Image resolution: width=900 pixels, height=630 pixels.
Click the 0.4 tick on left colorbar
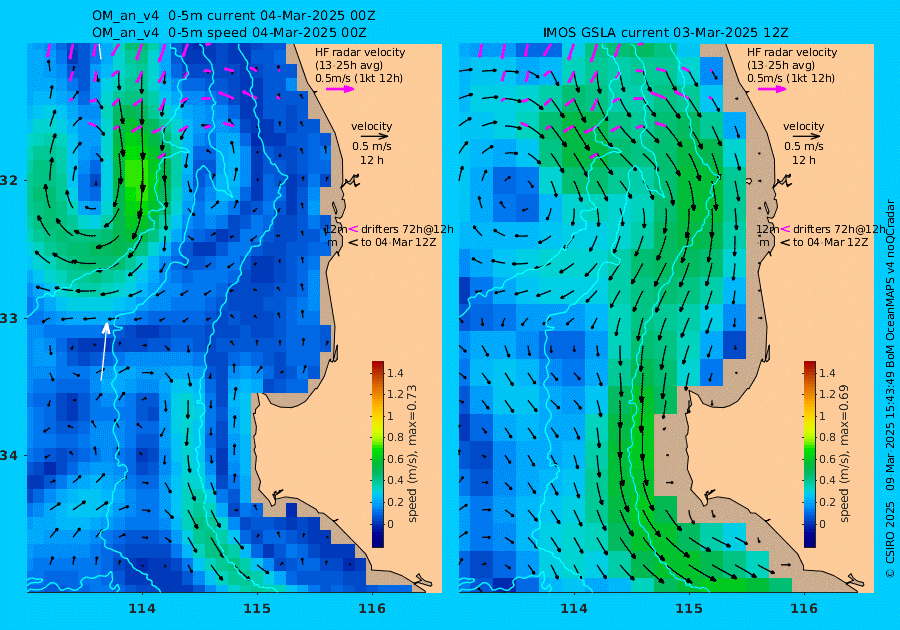[x=395, y=480]
